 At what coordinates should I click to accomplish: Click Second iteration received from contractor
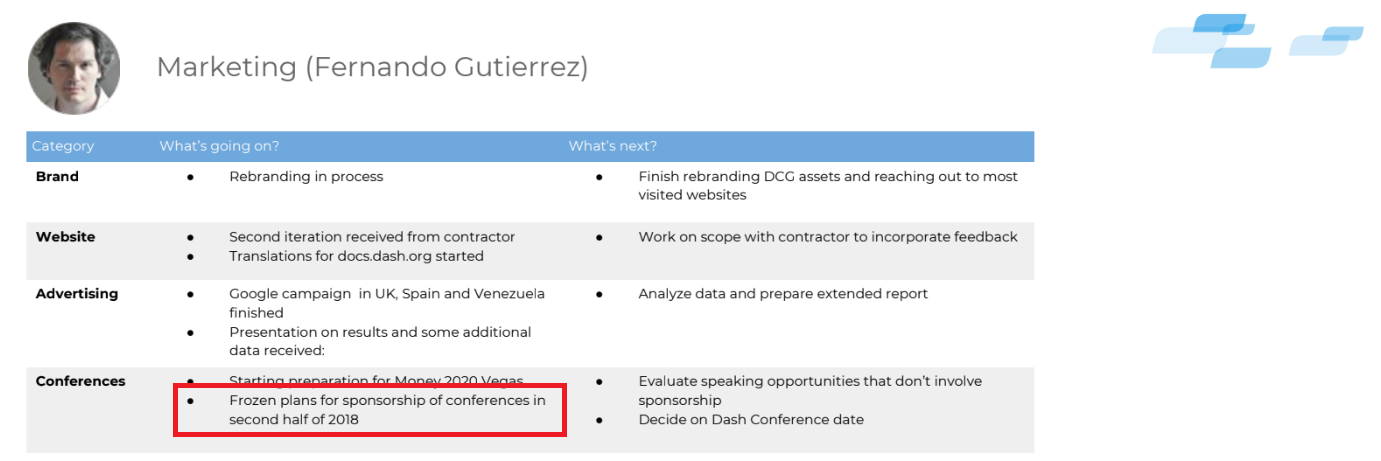[372, 237]
